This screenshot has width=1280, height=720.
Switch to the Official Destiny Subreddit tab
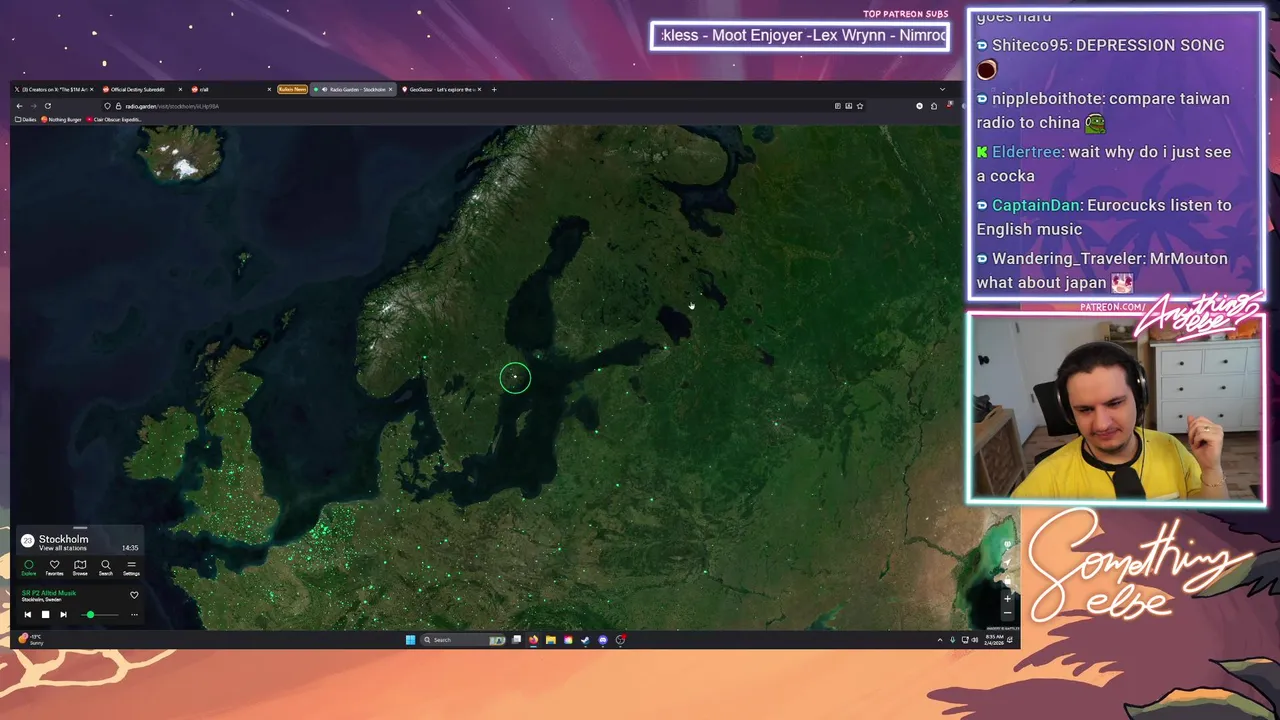point(142,89)
